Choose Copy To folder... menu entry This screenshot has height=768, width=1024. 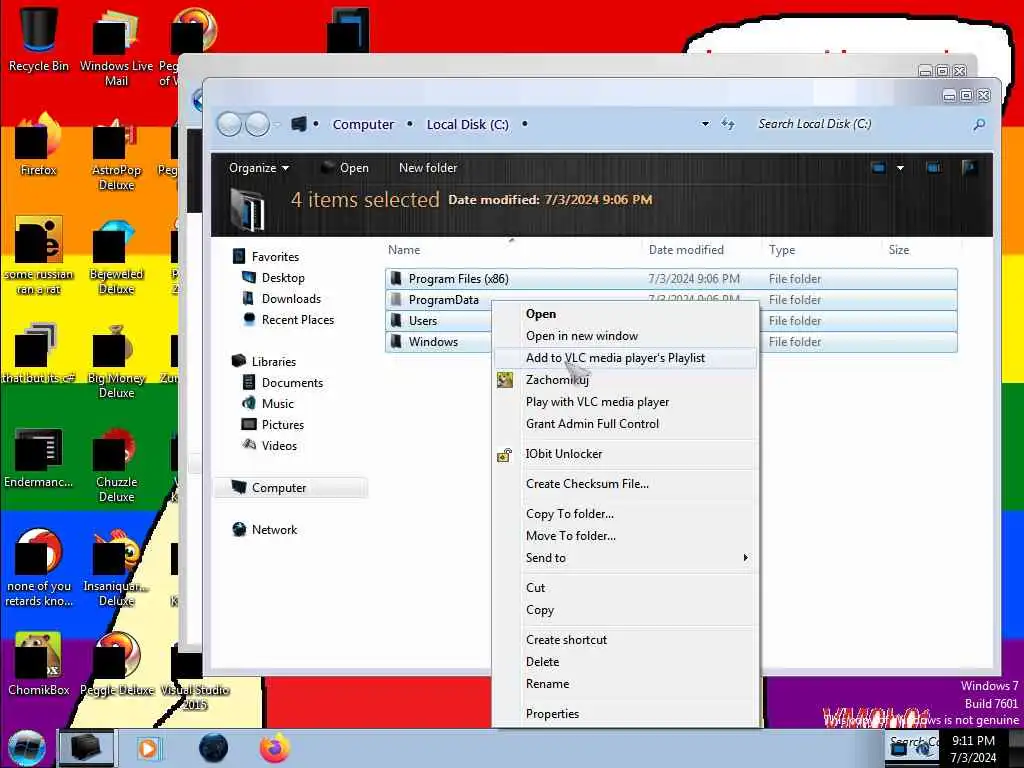click(626, 514)
